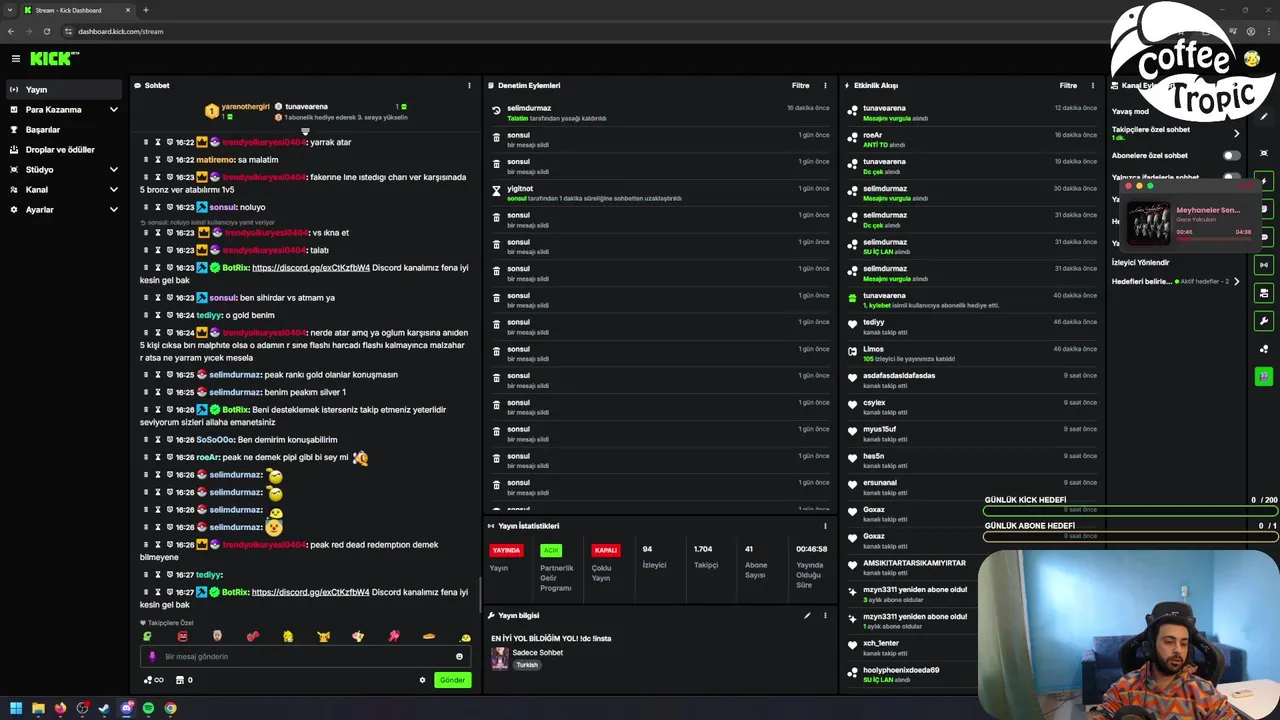The width and height of the screenshot is (1280, 720).
Task: Click the Günlük Kick Hedefi progress bar
Action: point(1130,511)
